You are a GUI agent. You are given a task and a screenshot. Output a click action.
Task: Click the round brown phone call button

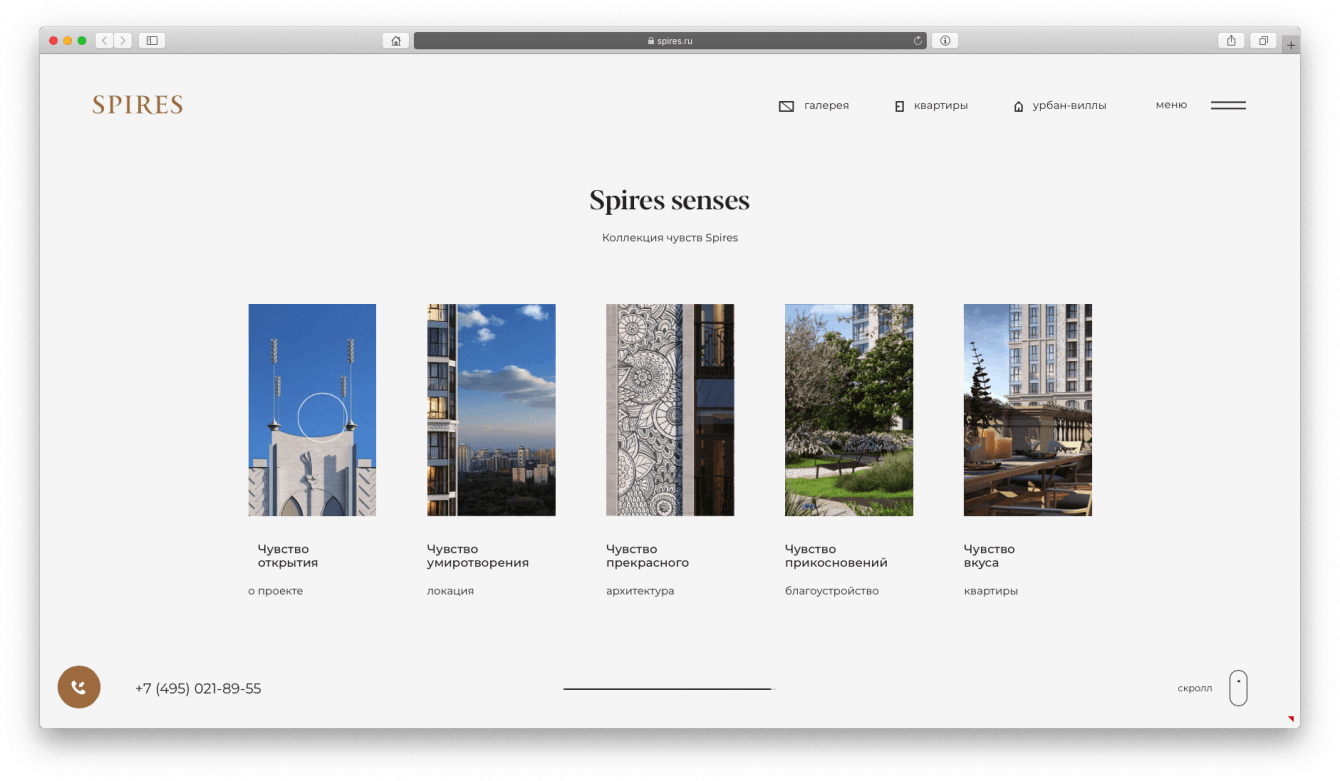[x=79, y=687]
